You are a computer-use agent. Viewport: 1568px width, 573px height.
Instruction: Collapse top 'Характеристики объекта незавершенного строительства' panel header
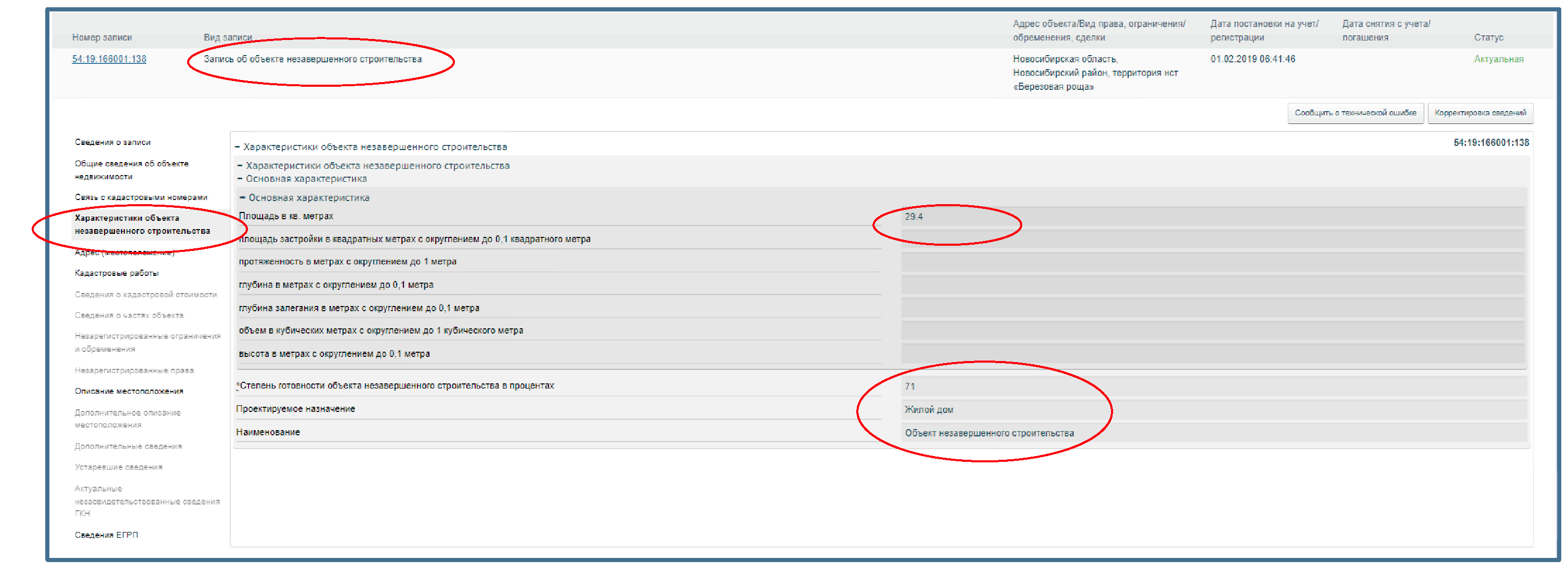(x=371, y=147)
